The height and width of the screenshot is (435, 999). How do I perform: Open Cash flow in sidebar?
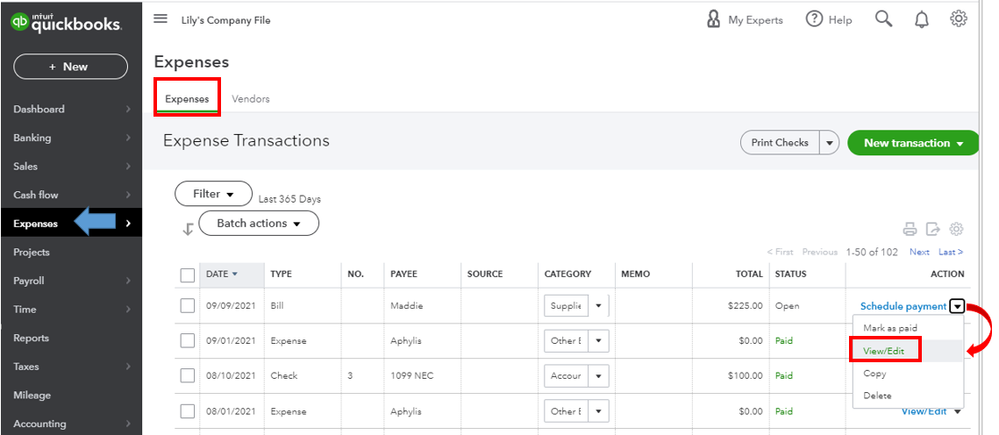[x=71, y=195]
